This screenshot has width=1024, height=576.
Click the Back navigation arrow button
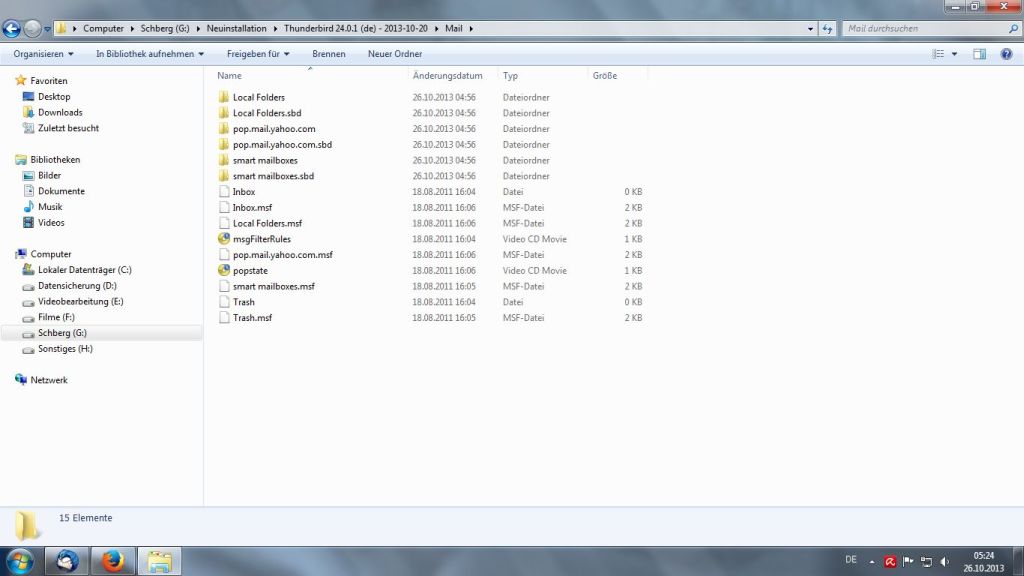click(13, 29)
